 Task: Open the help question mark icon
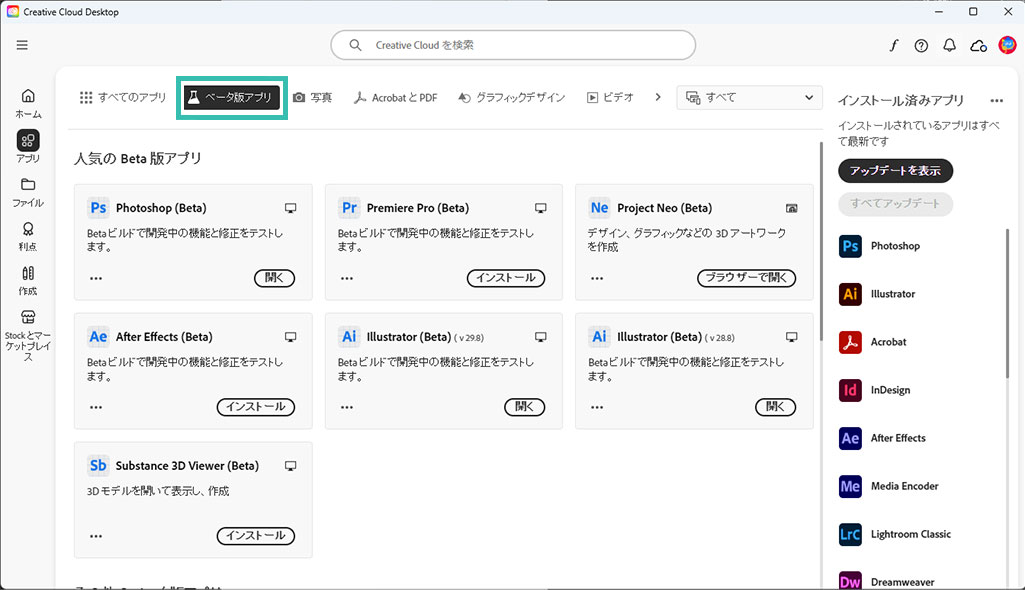pos(921,45)
